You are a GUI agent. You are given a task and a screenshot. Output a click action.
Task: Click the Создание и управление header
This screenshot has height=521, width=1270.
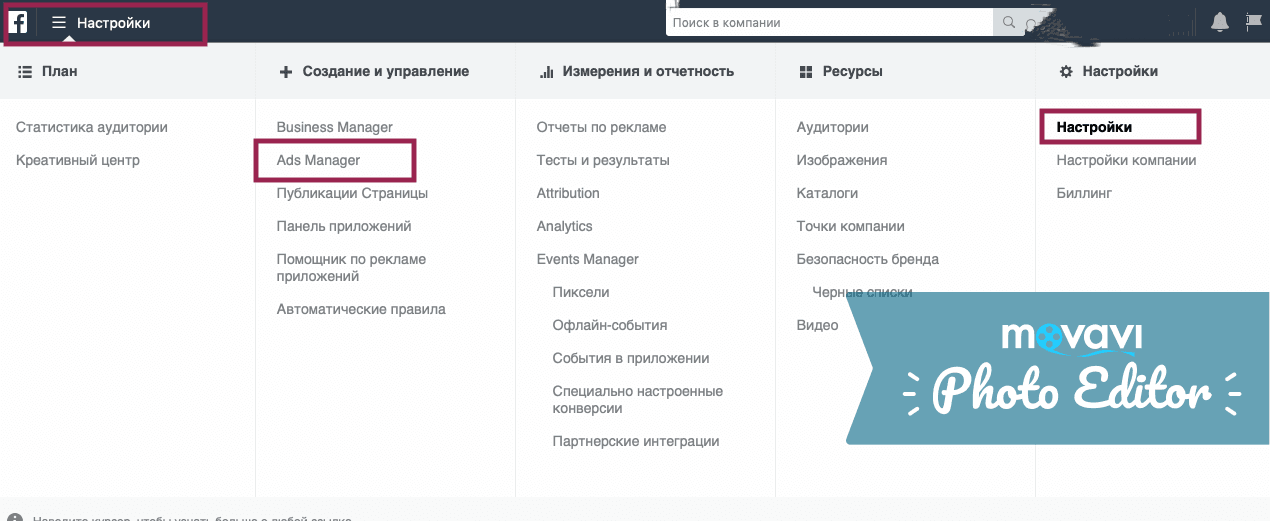pyautogui.click(x=374, y=71)
